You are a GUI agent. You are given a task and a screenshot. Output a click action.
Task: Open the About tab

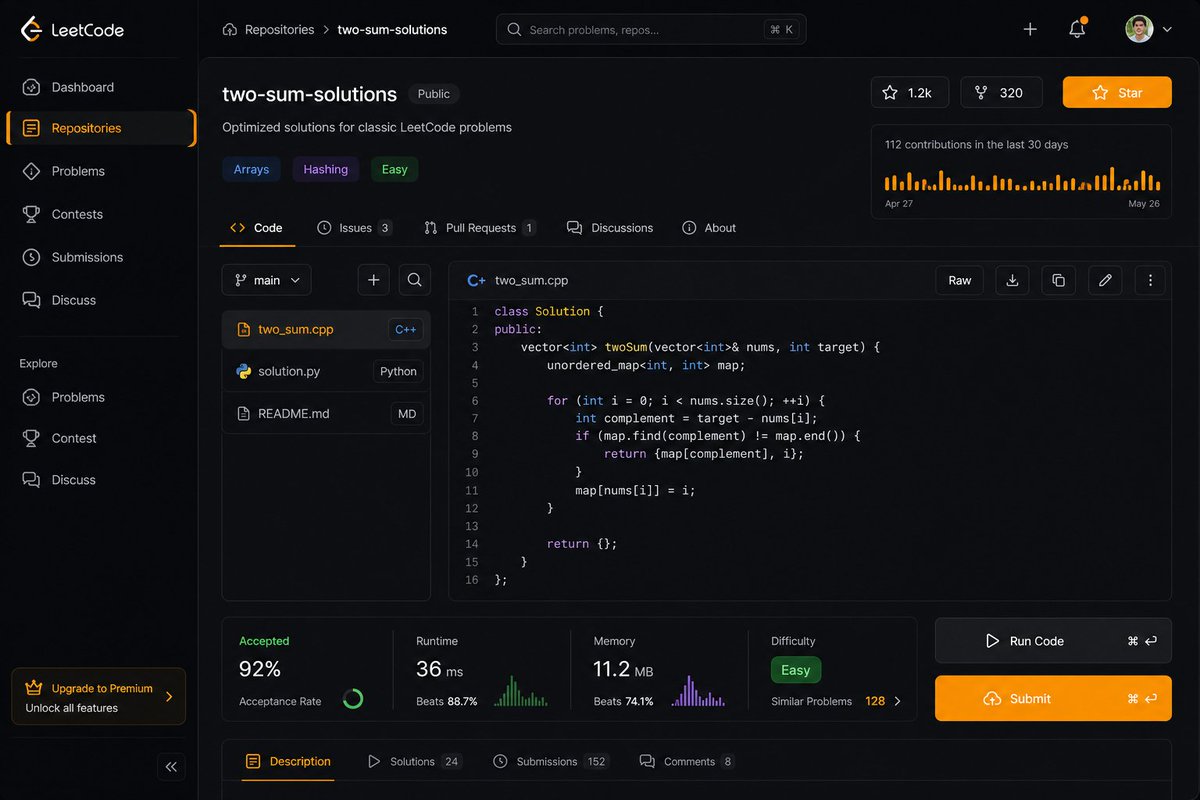point(709,228)
